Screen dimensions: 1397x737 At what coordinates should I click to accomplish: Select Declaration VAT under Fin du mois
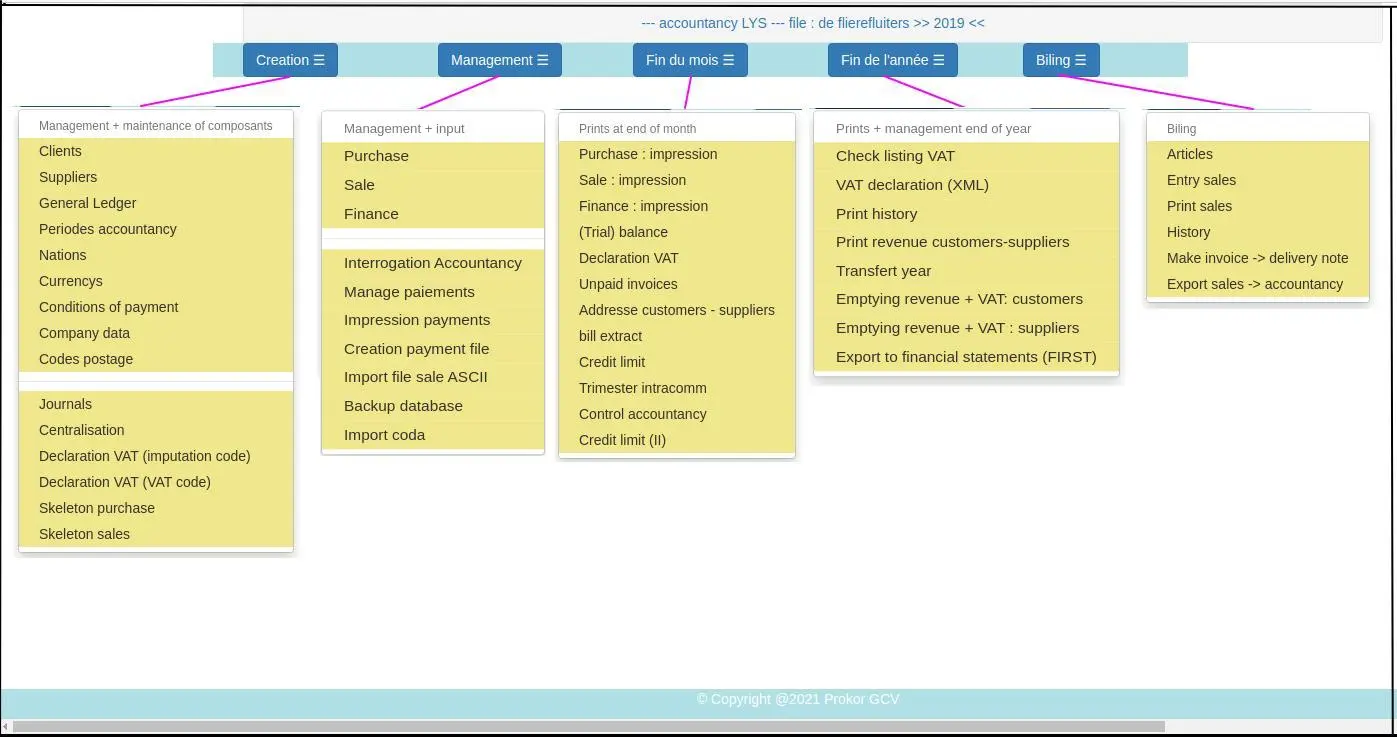coord(628,258)
